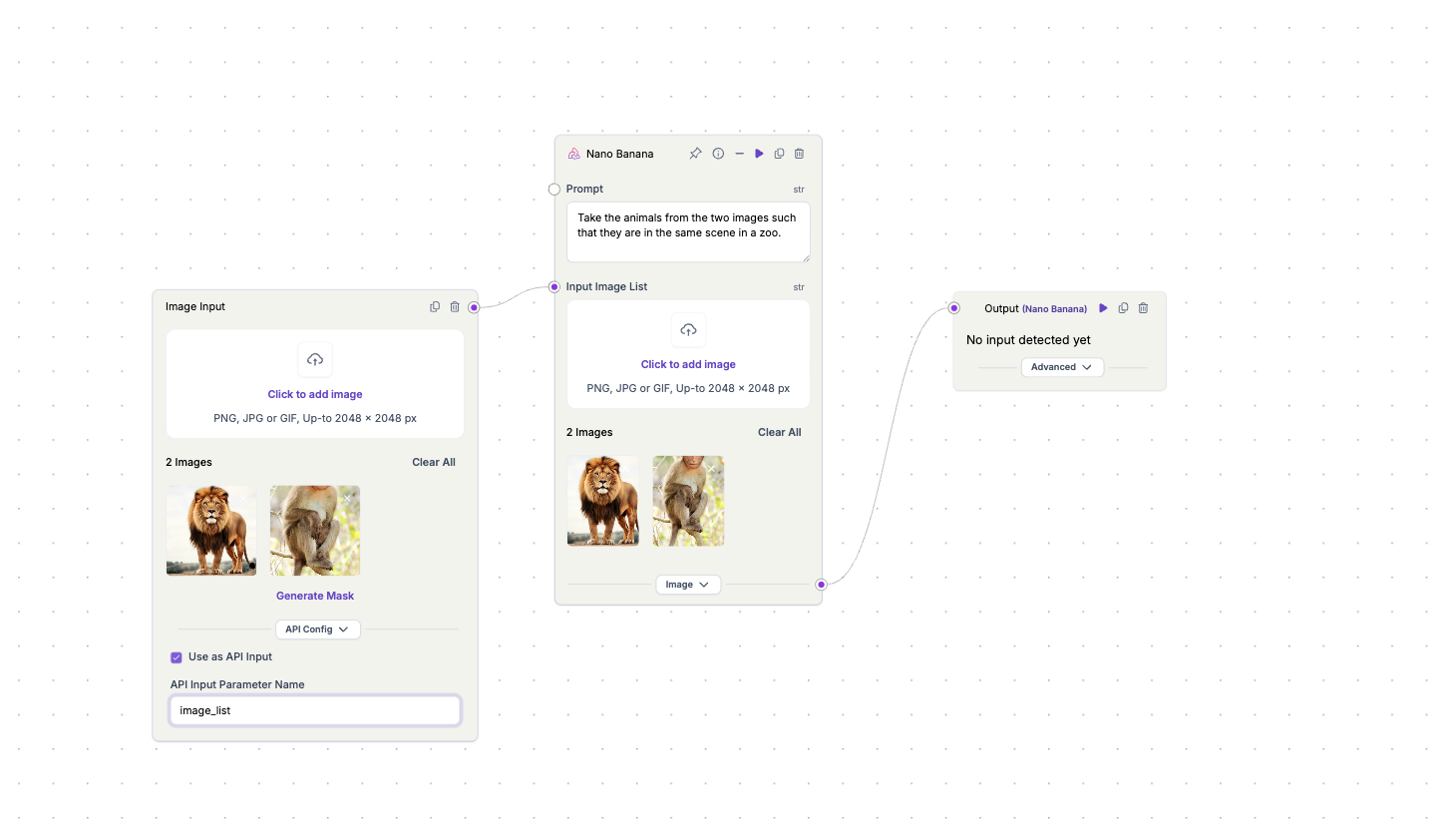Collapse the API Config expander
This screenshot has width=1456, height=828.
(317, 629)
